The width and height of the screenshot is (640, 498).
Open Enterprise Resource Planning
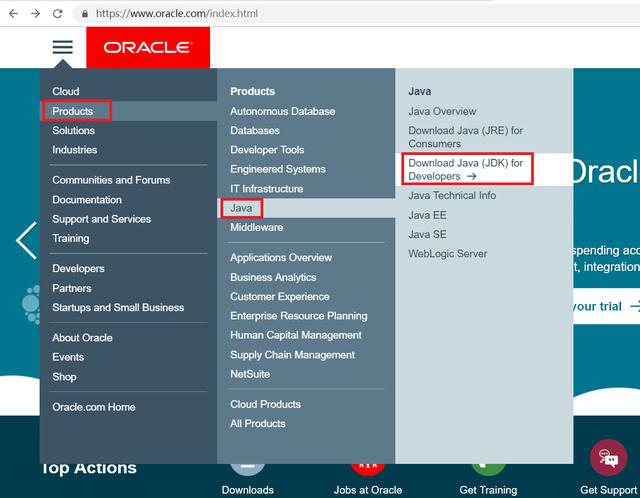pos(299,316)
